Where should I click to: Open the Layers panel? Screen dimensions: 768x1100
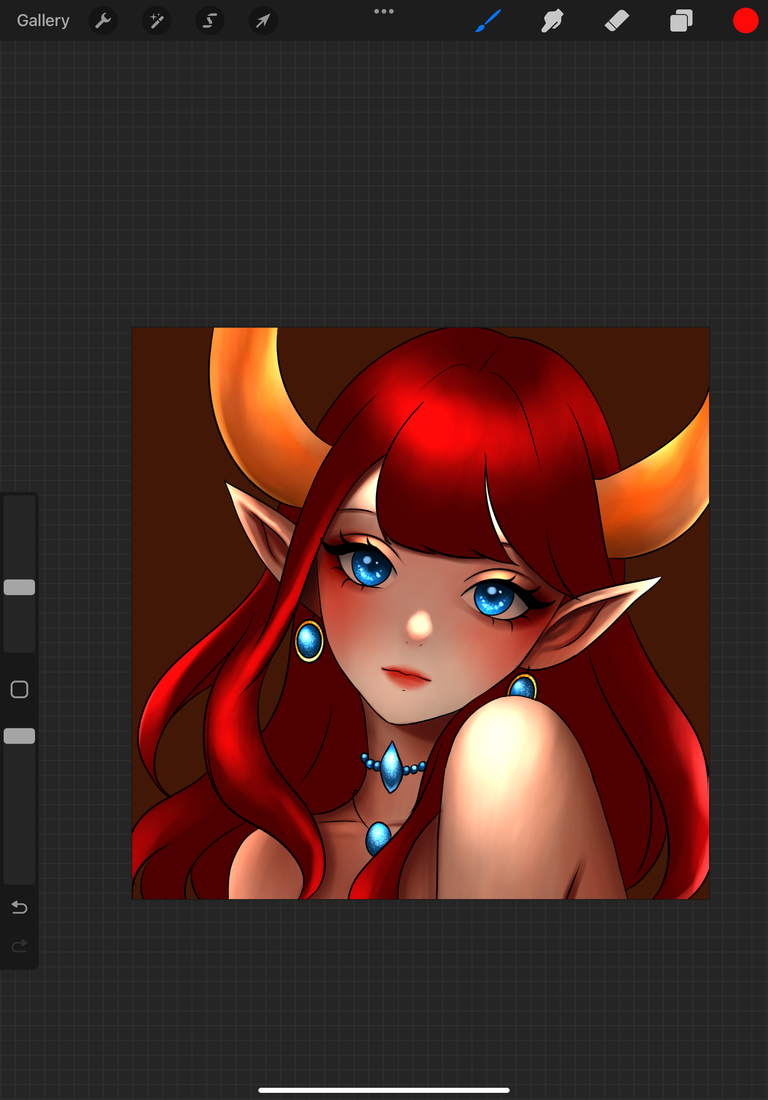pyautogui.click(x=681, y=20)
